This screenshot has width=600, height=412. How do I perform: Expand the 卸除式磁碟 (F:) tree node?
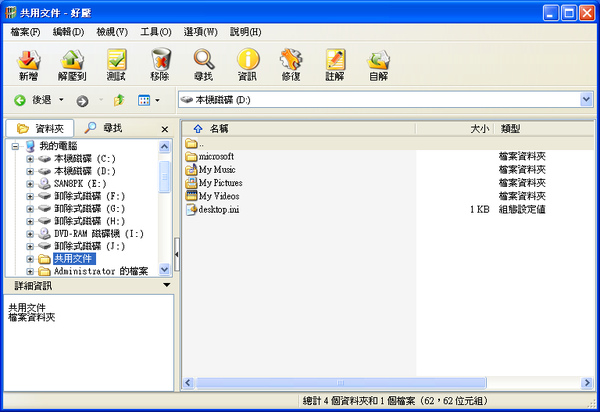click(30, 197)
